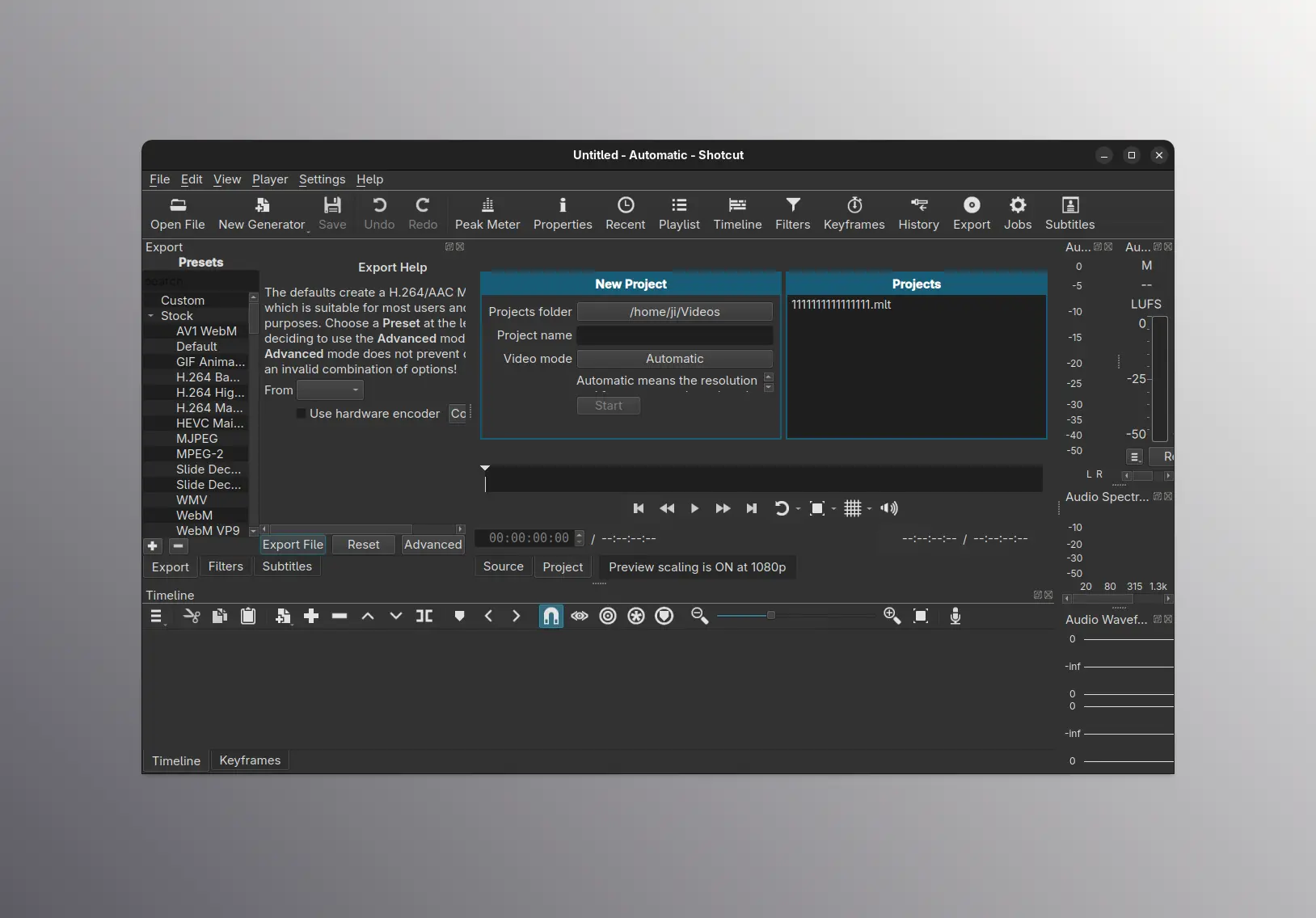Toggle player loop button

[781, 508]
